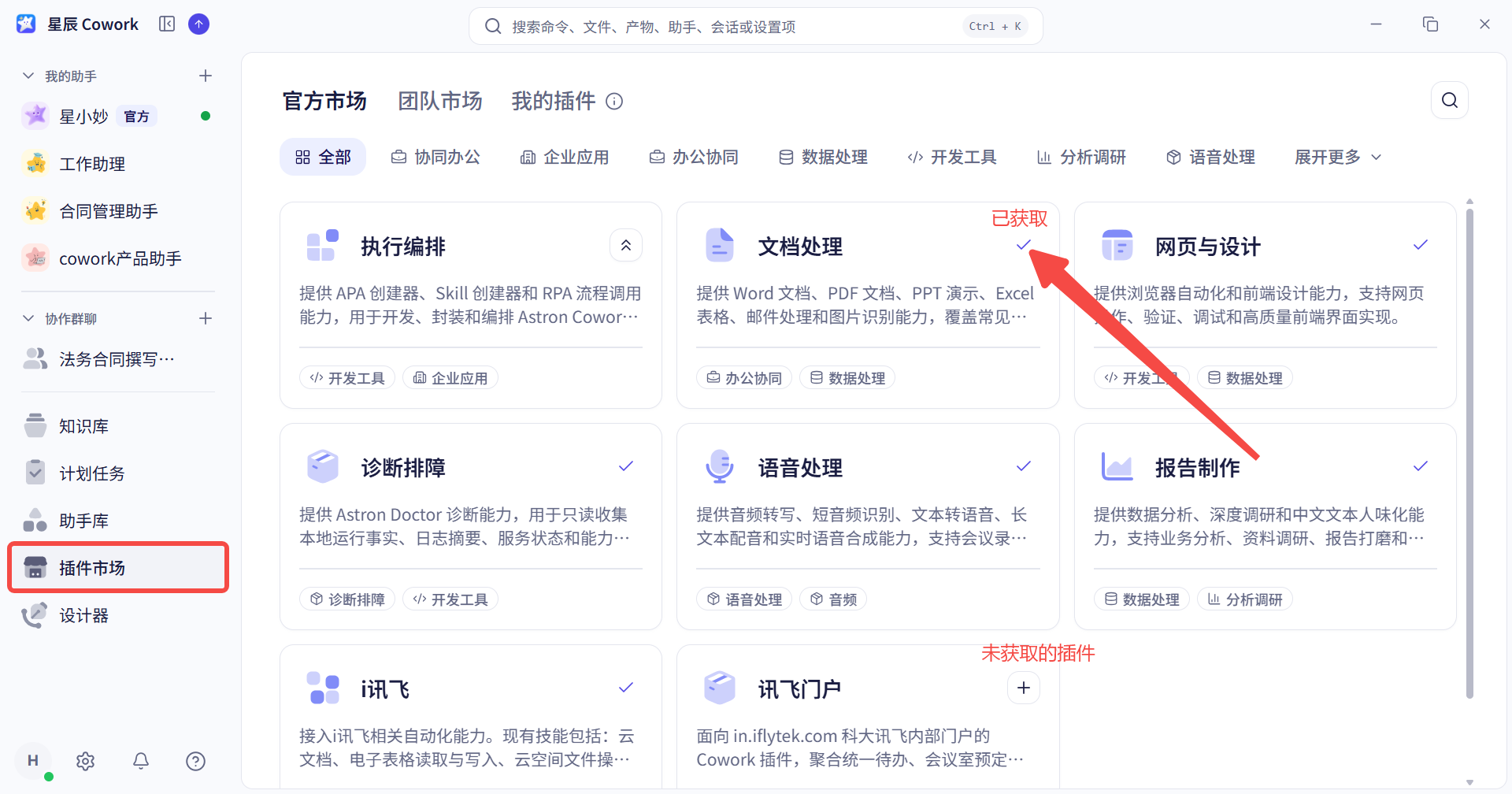
Task: Switch to 团队市场 tab
Action: coord(439,101)
